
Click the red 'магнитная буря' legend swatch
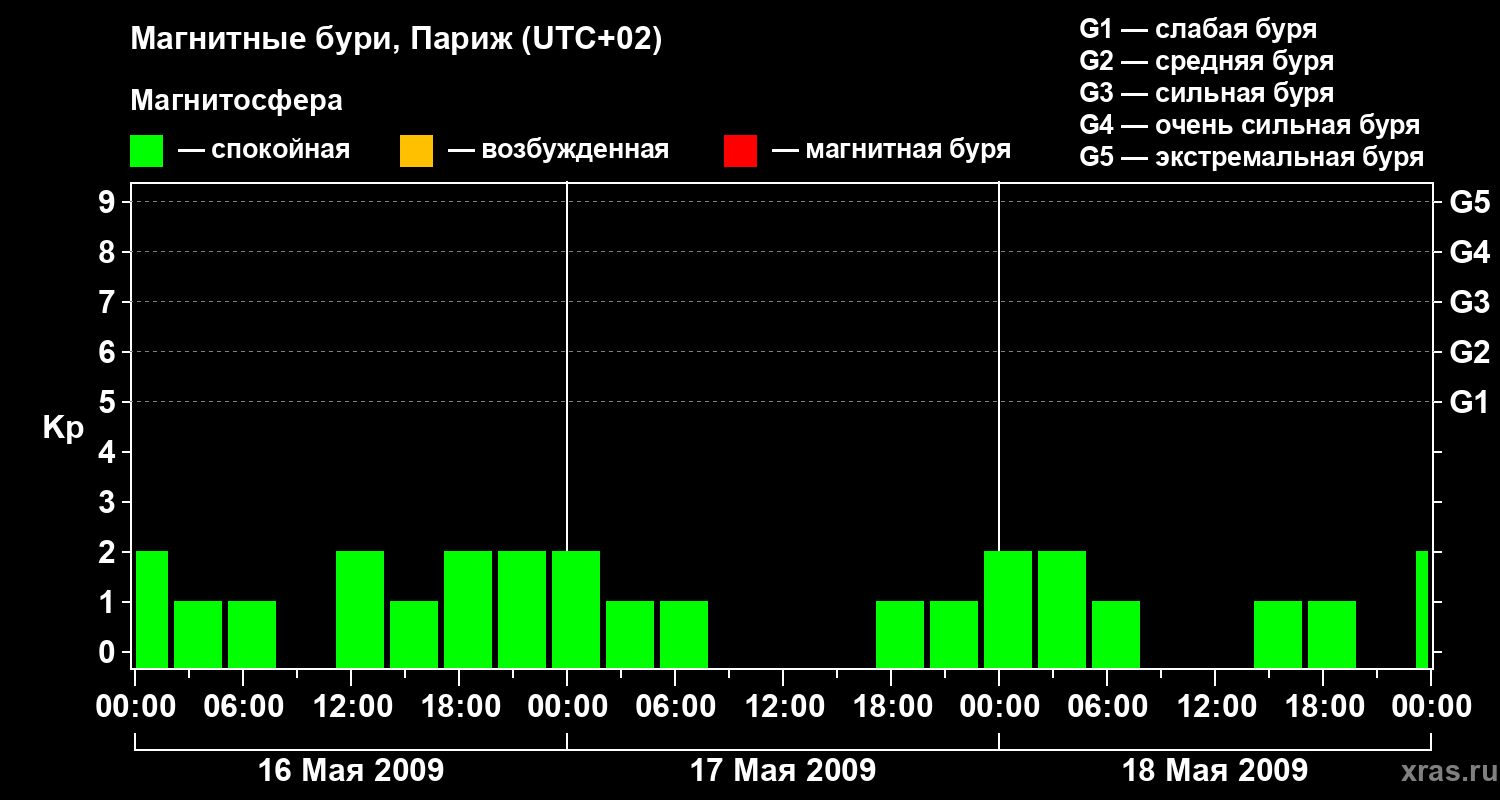pos(740,150)
